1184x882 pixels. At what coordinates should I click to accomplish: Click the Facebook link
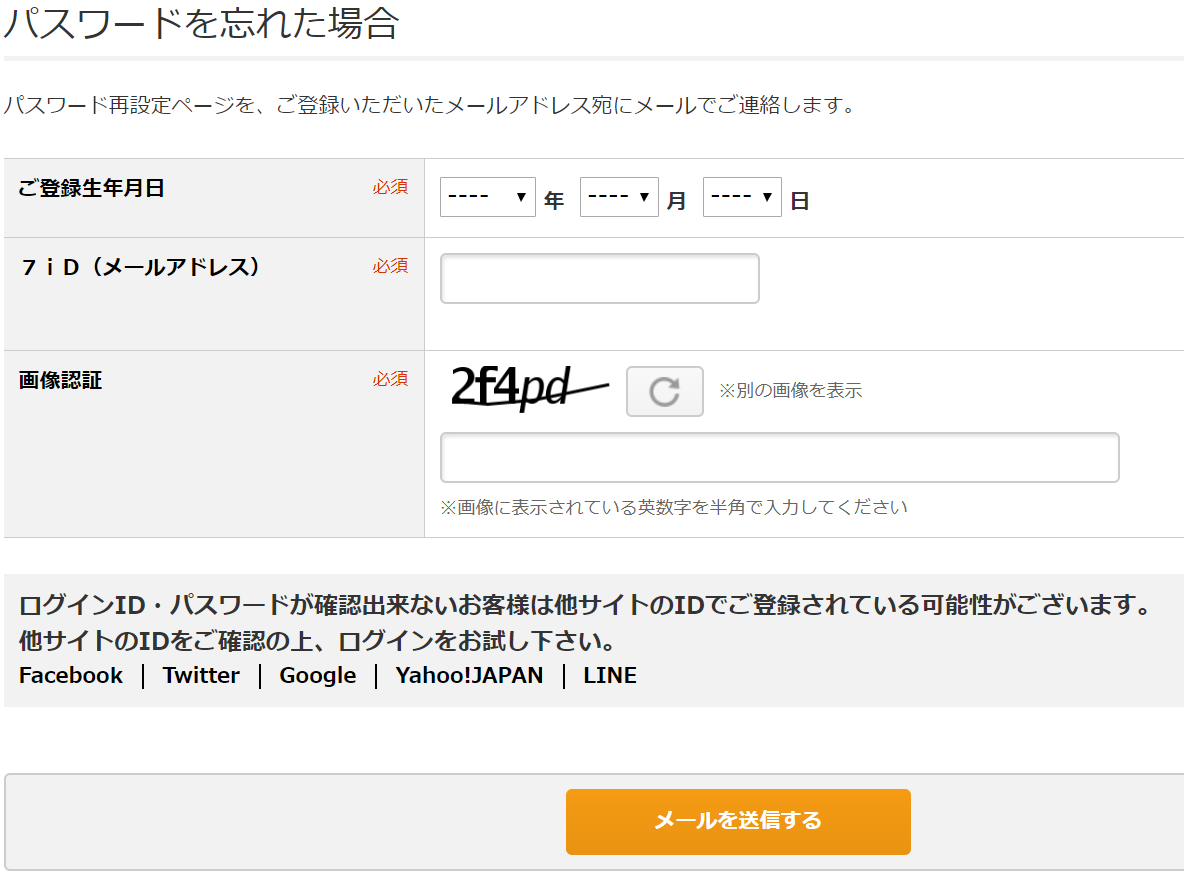click(71, 676)
